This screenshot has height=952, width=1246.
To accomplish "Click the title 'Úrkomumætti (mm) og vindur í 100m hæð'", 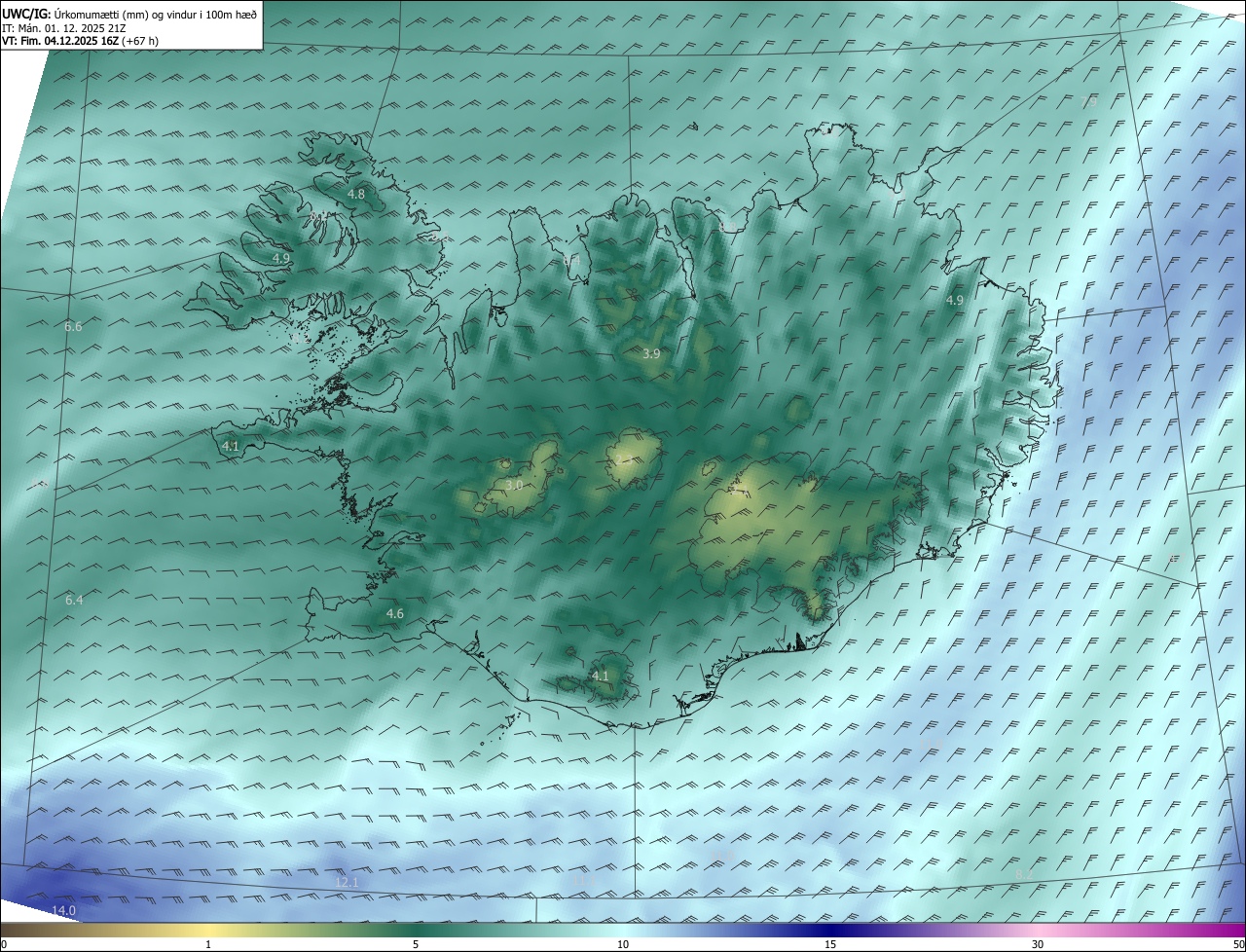I will (x=156, y=15).
